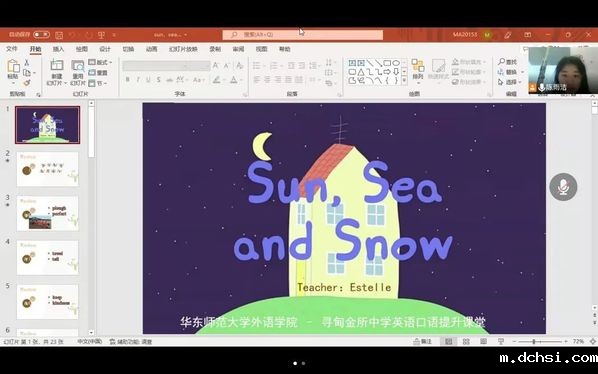Click the New Slide icon
598x374 pixels.
[x=56, y=65]
